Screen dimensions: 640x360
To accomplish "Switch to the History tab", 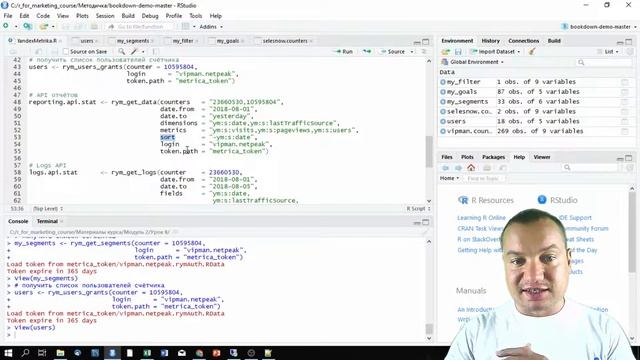I will pos(490,41).
